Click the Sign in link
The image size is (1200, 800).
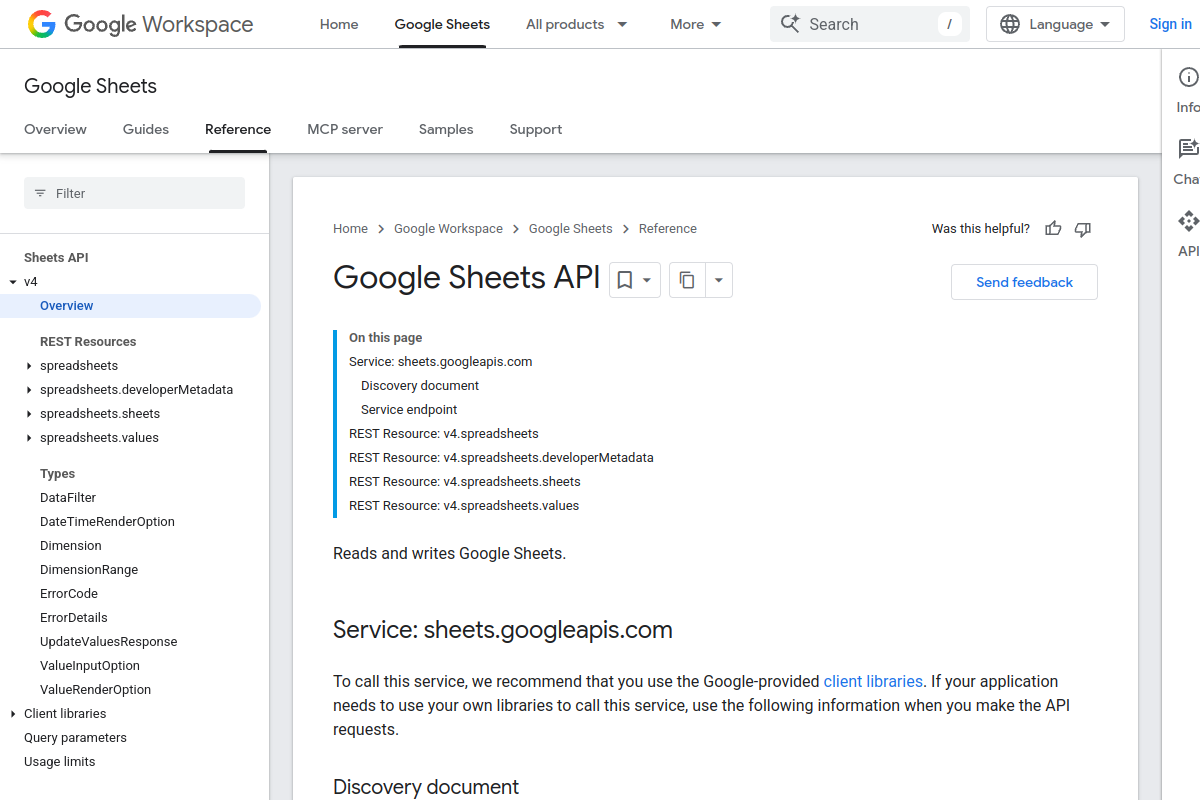(x=1170, y=24)
